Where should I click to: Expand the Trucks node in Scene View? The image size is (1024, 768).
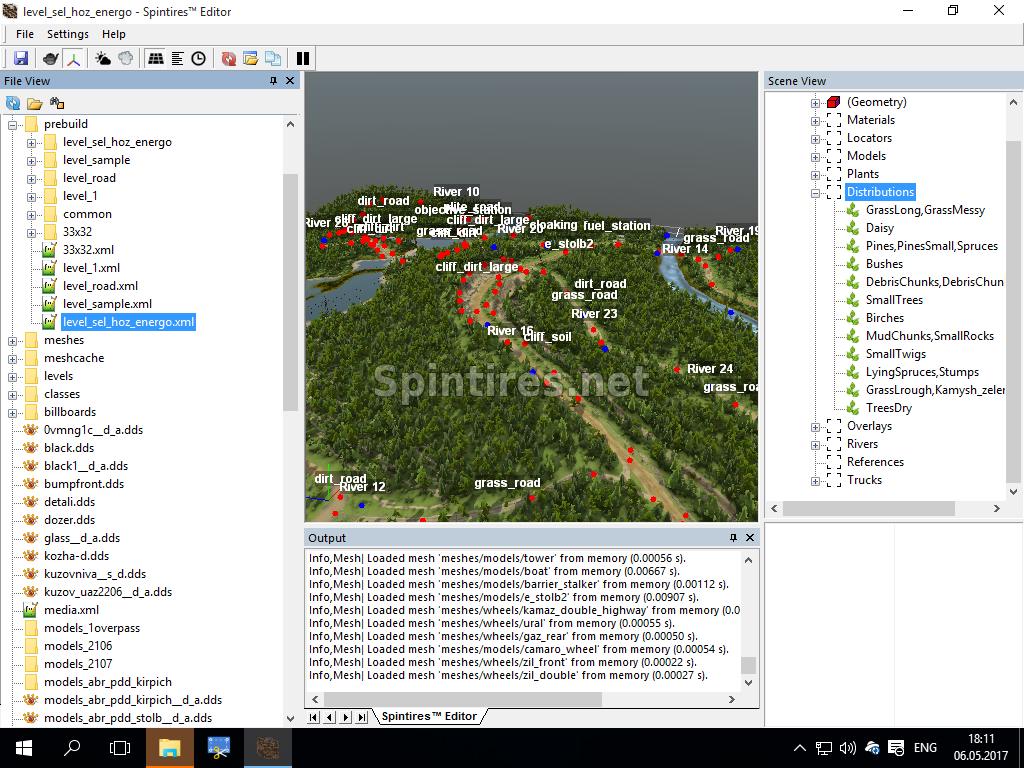tap(815, 481)
